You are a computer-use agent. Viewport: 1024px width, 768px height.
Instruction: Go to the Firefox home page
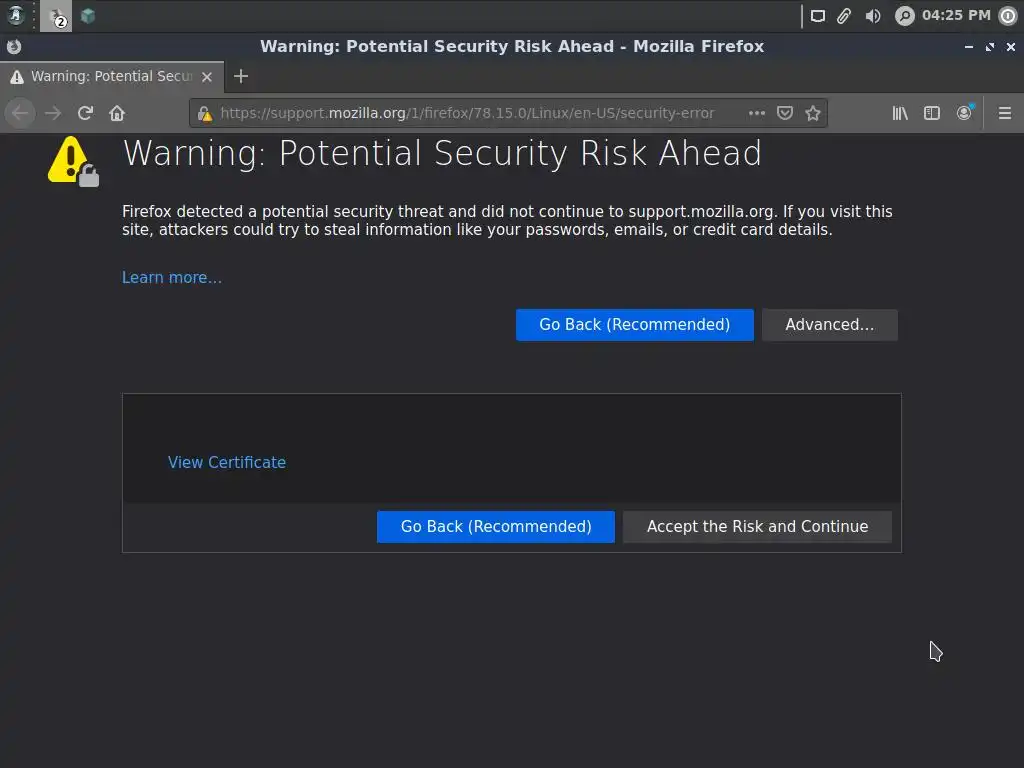pos(117,113)
